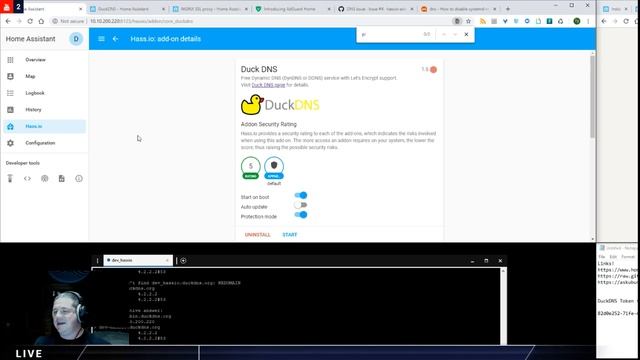640x360 pixels.
Task: Click the UNINSTALL button
Action: point(258,235)
